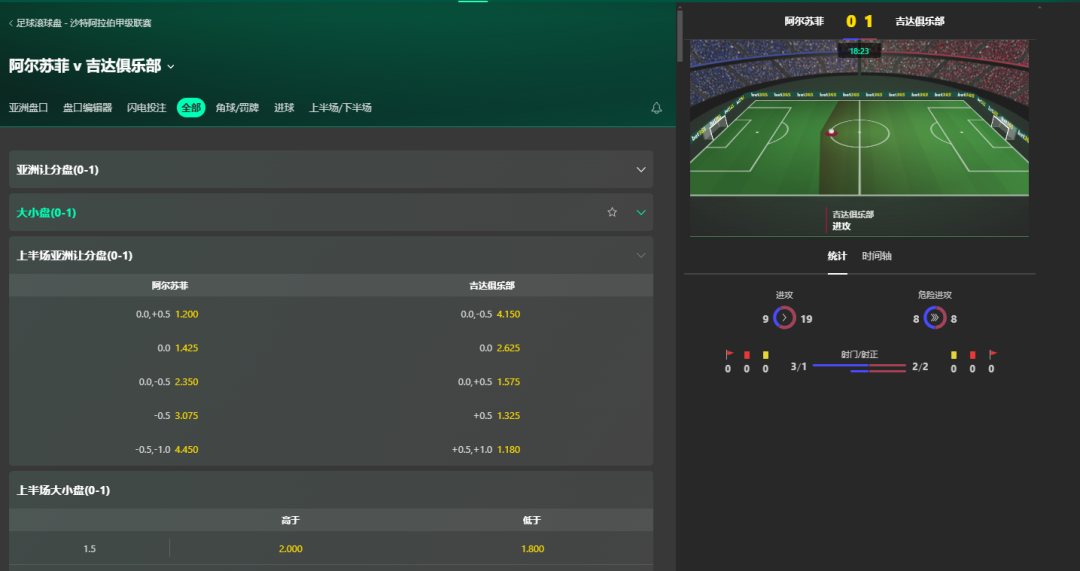This screenshot has width=1080, height=571.
Task: Expand the 亚洲让分盘(0-1) section
Action: [331, 169]
